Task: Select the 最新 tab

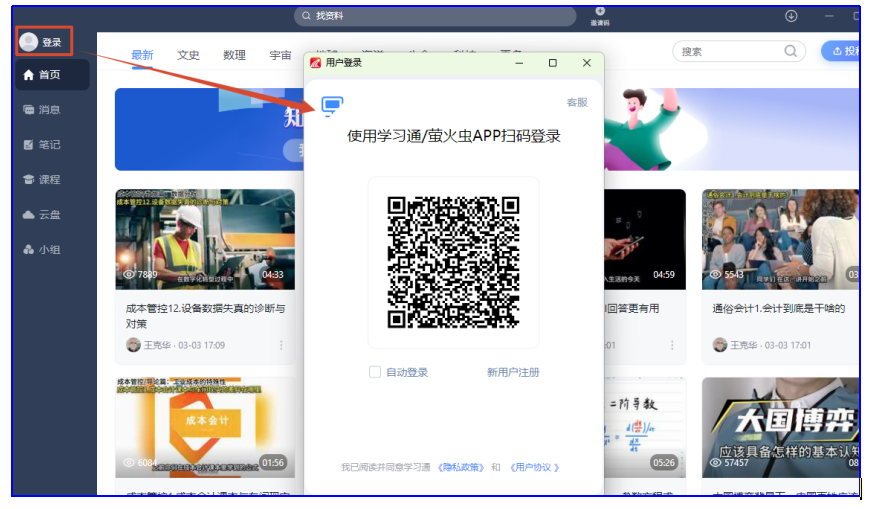Action: (142, 55)
